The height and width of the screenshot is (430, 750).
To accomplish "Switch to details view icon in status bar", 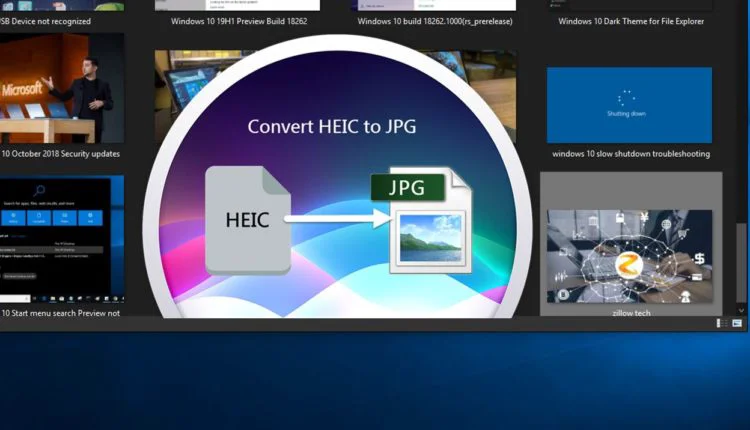I will click(721, 323).
